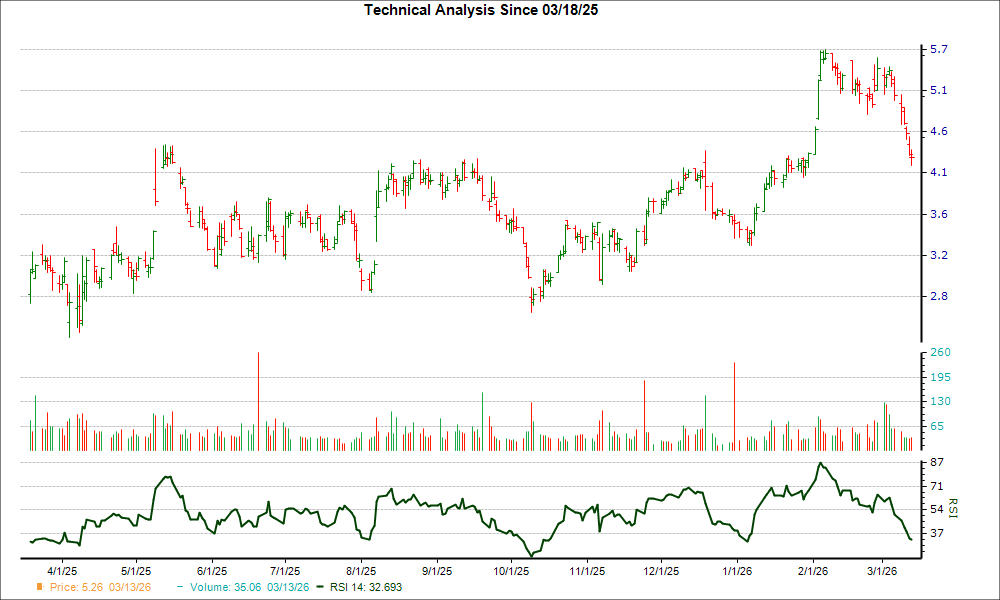Pick the 7/1/25 date axis label

click(287, 573)
